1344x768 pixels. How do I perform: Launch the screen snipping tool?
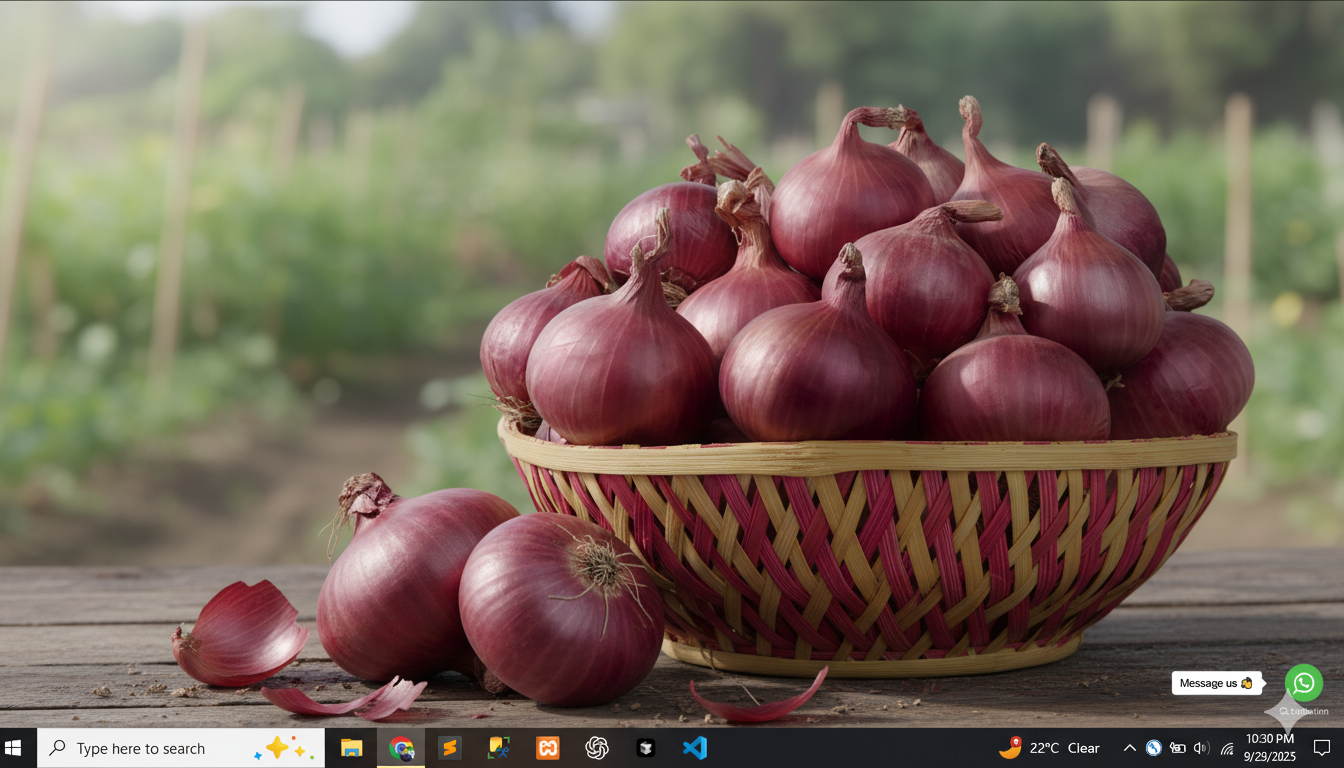(497, 747)
